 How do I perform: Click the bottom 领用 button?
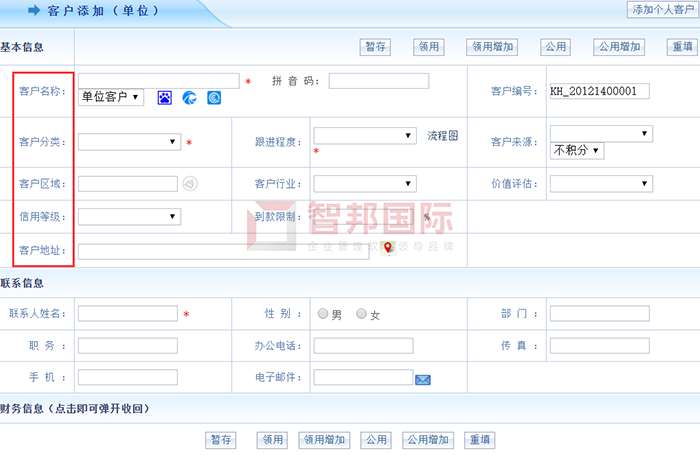(272, 440)
